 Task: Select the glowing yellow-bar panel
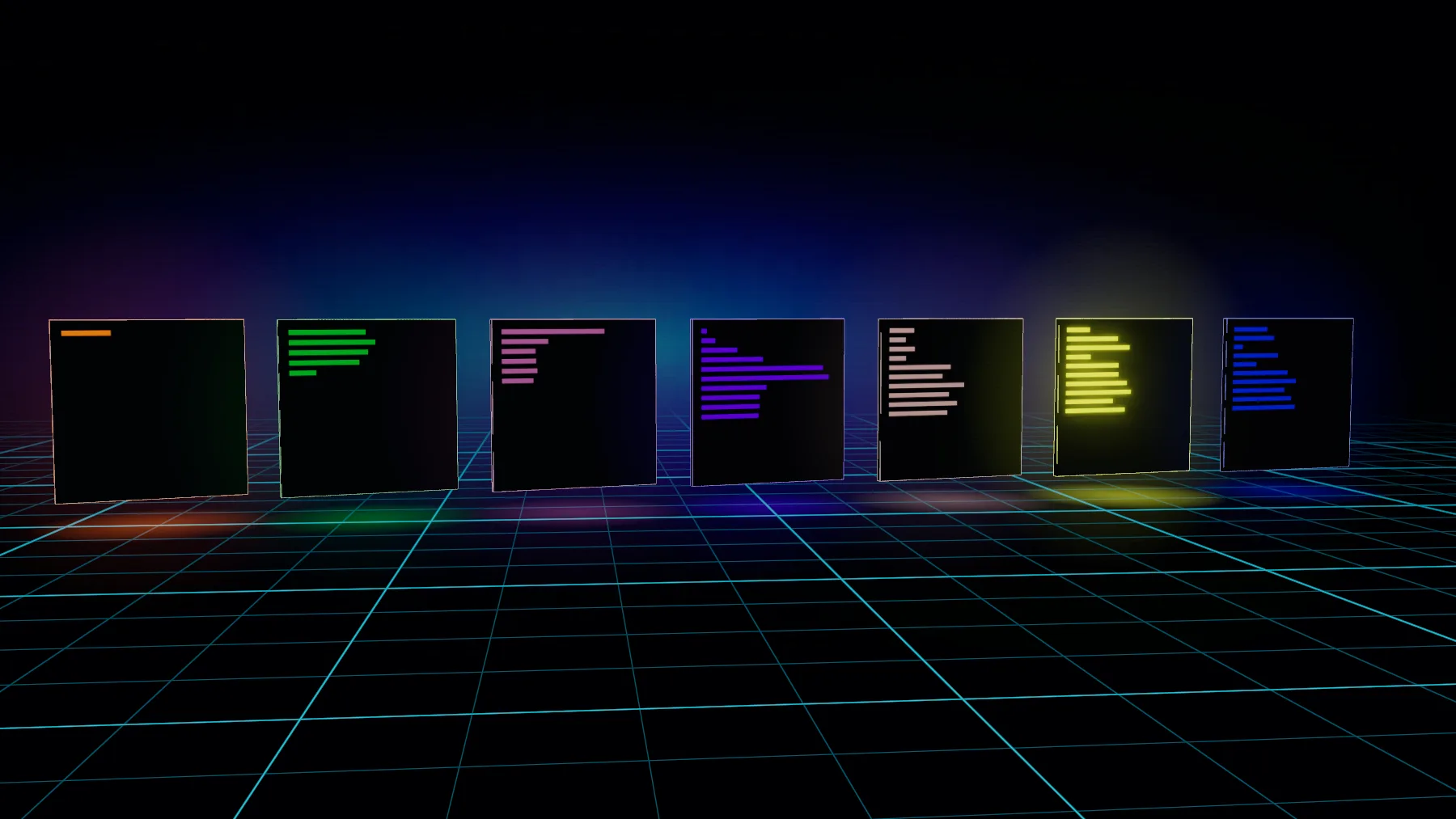pos(1124,396)
